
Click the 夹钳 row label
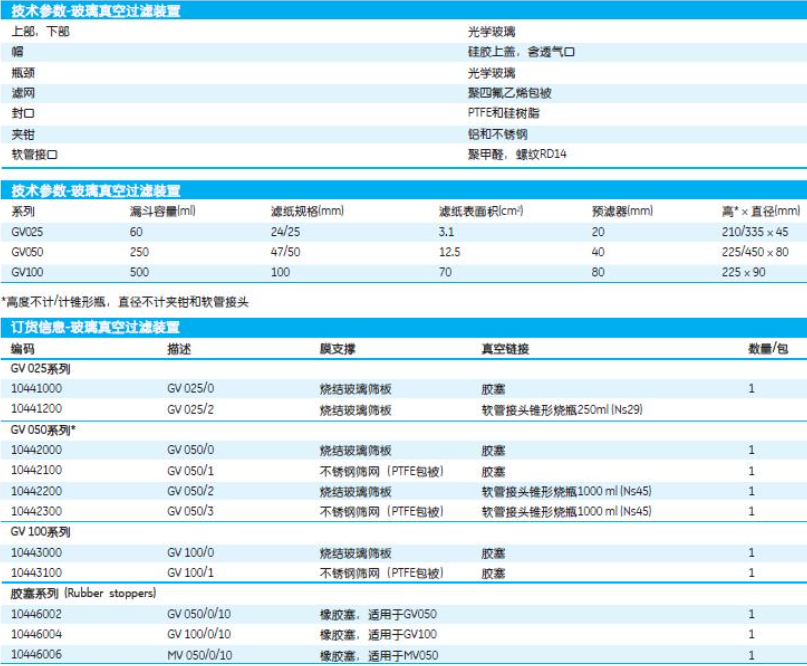pyautogui.click(x=23, y=134)
